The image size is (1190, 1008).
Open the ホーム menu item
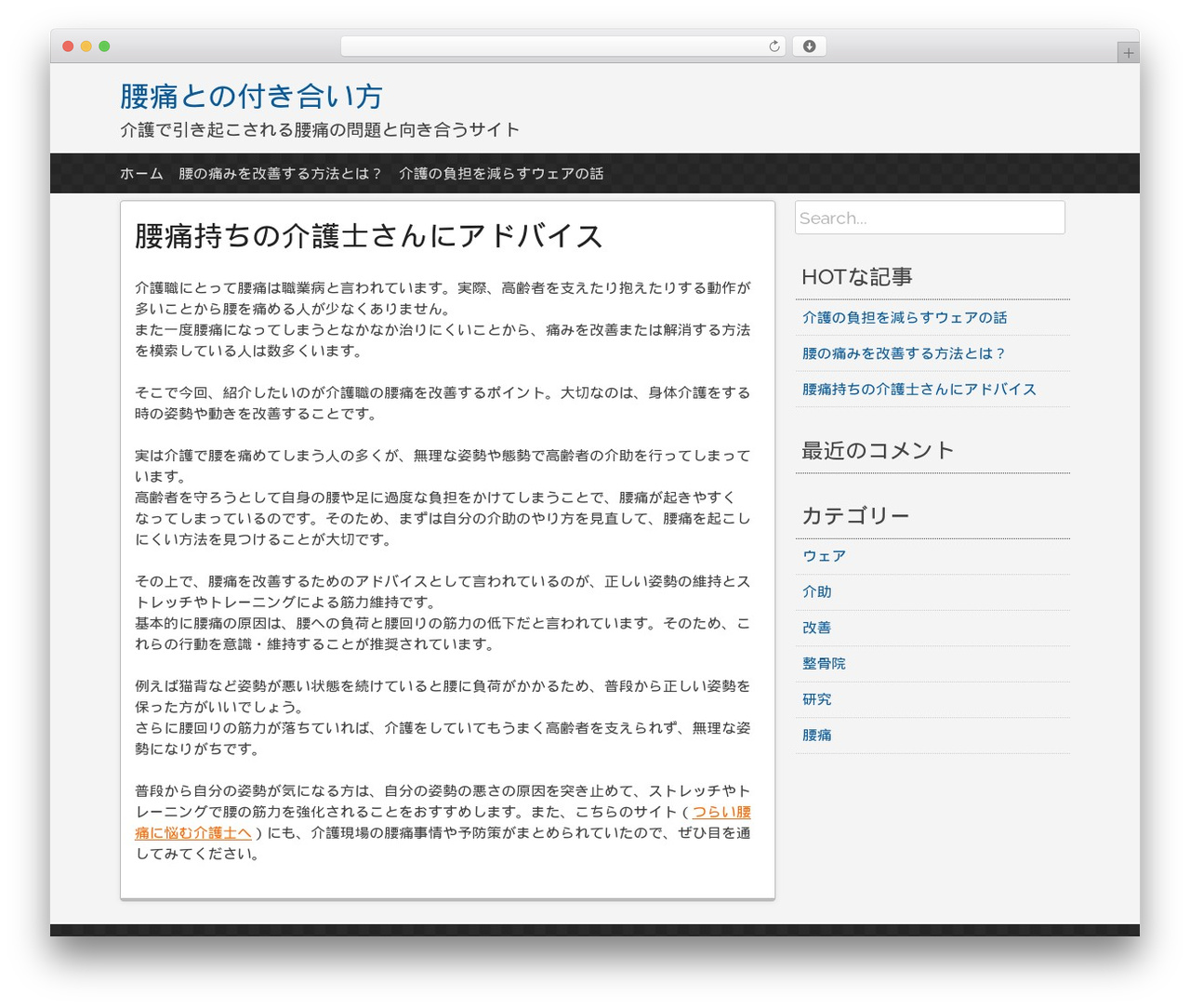[x=141, y=174]
